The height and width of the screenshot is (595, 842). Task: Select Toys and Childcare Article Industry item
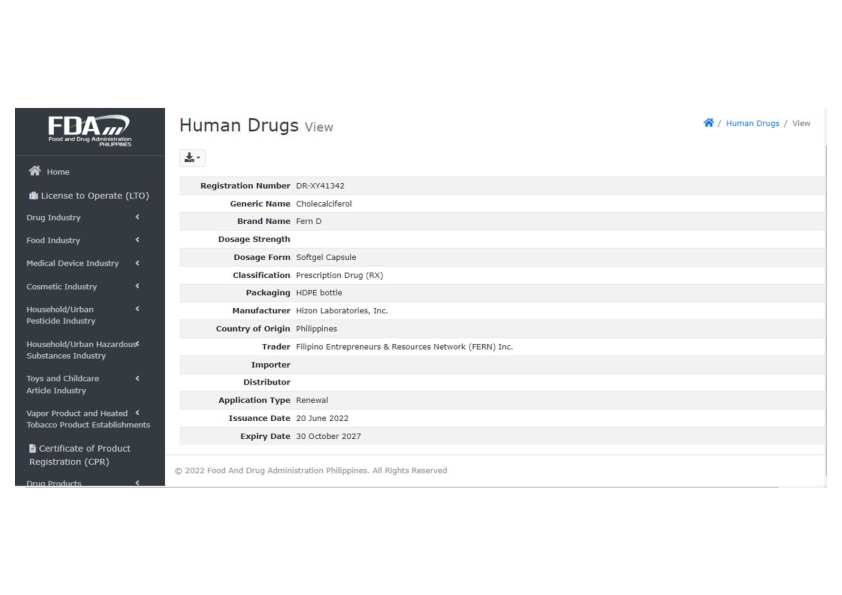click(62, 384)
